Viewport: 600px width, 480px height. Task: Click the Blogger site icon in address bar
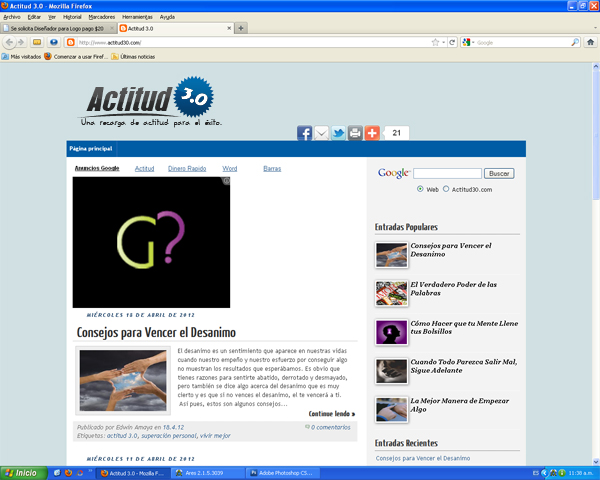tap(70, 42)
